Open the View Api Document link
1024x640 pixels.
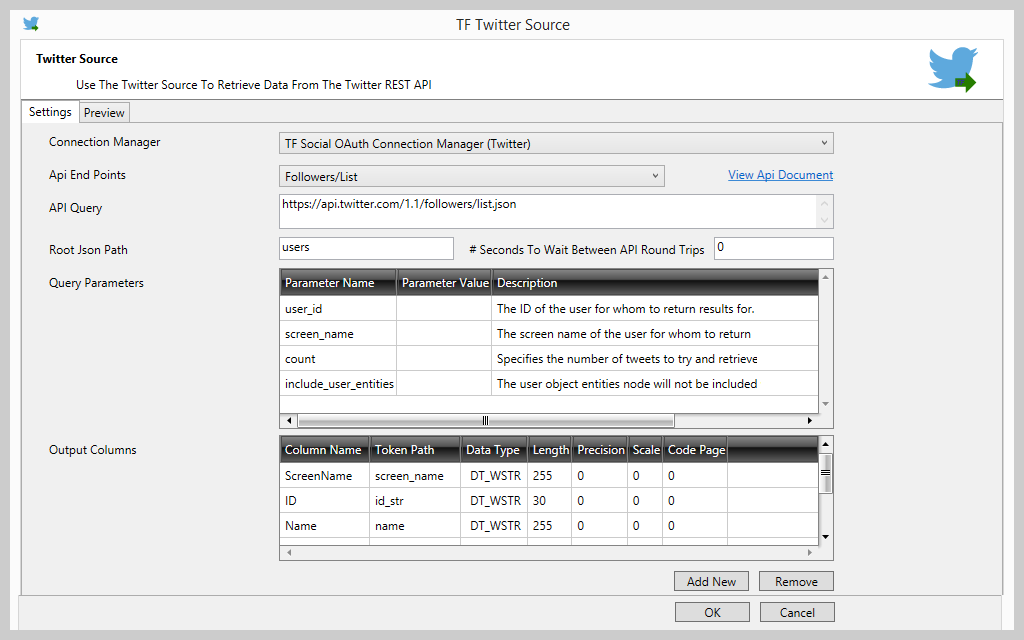click(780, 175)
